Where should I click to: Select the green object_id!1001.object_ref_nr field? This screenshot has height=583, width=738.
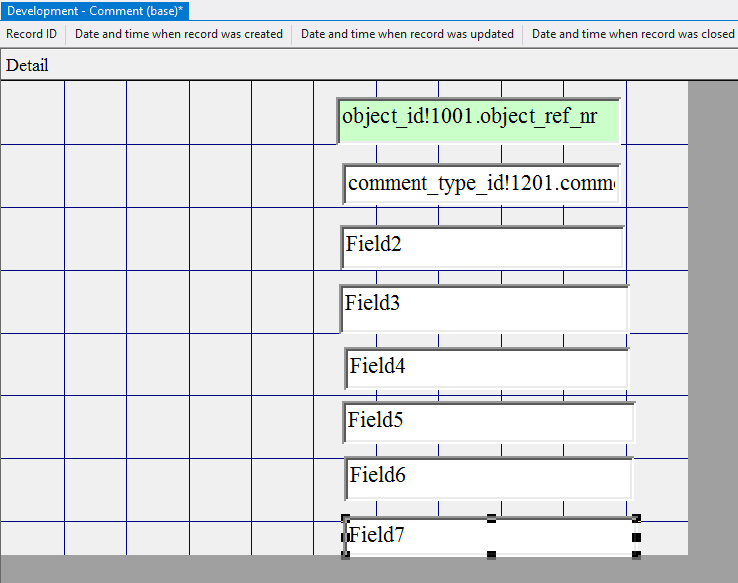coord(478,120)
